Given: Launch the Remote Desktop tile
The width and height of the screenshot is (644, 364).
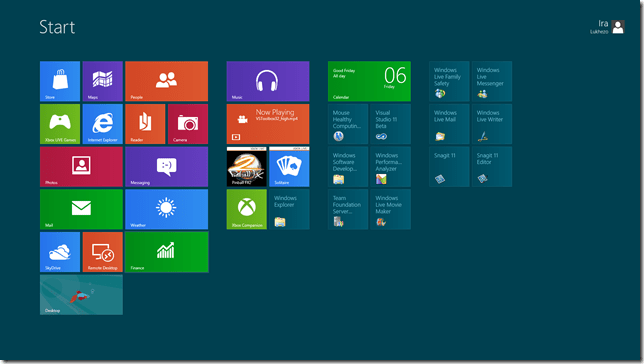Looking at the screenshot, I should tap(103, 252).
